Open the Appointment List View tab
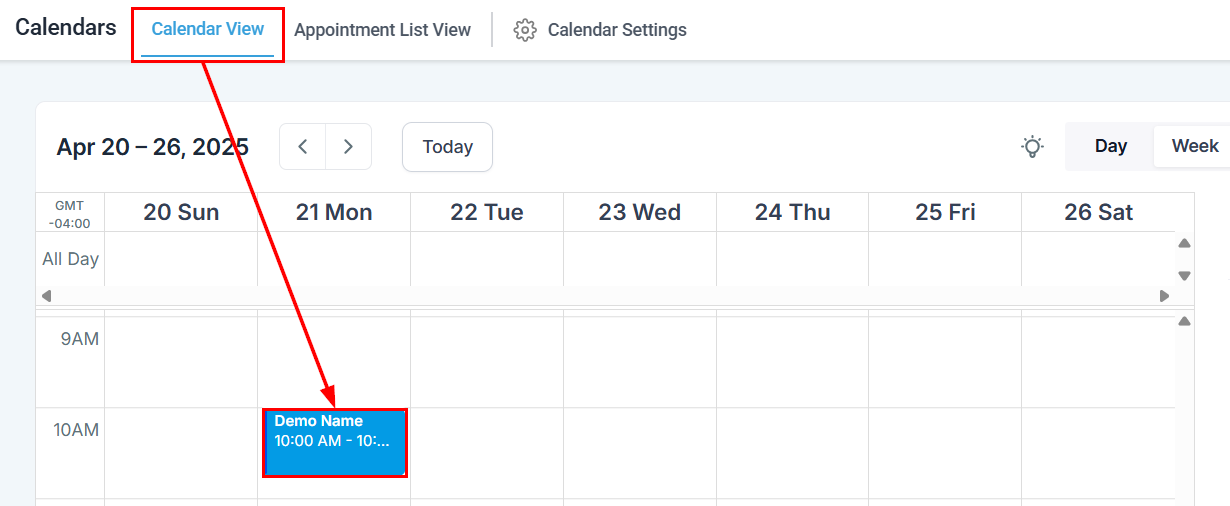 [382, 30]
